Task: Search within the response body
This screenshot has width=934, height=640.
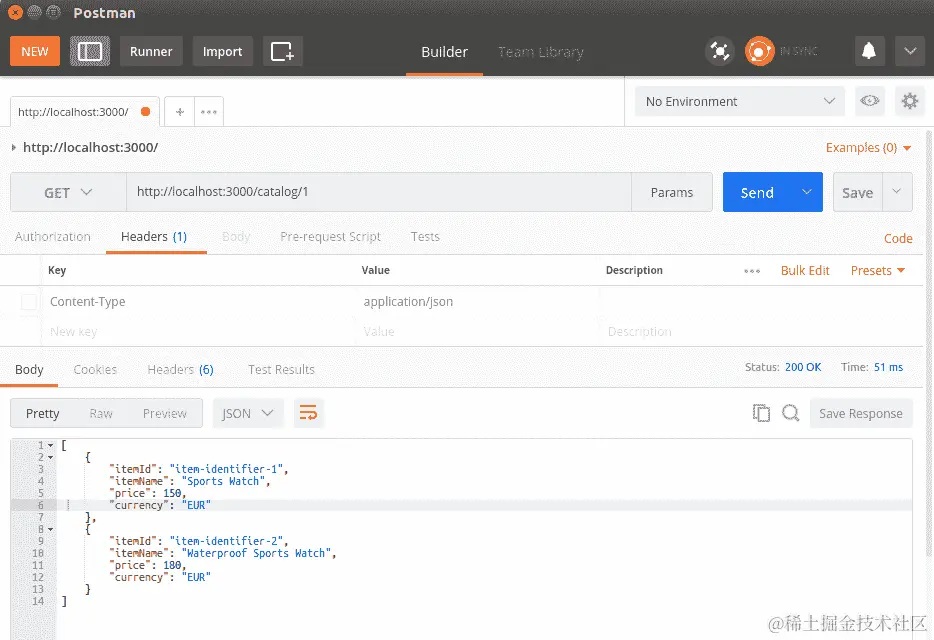Action: (790, 413)
